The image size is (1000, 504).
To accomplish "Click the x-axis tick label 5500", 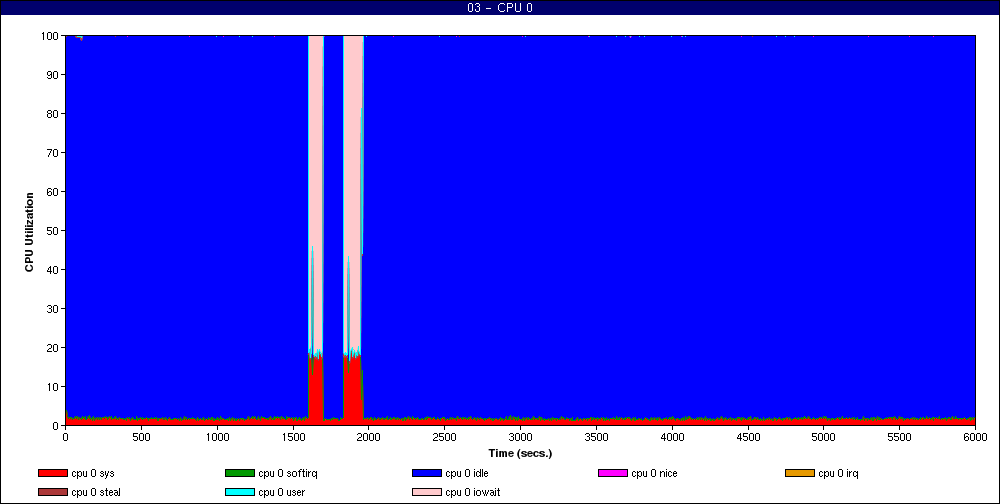I will (899, 438).
